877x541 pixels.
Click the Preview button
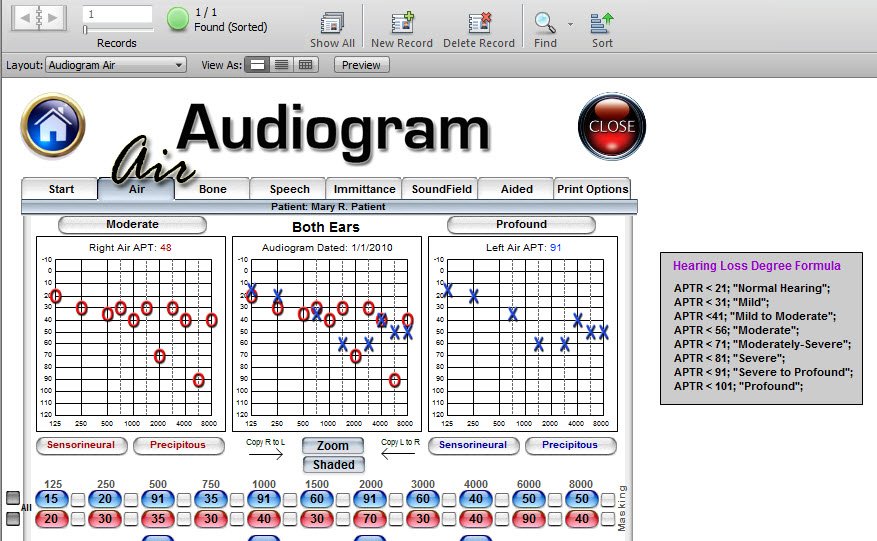click(361, 65)
